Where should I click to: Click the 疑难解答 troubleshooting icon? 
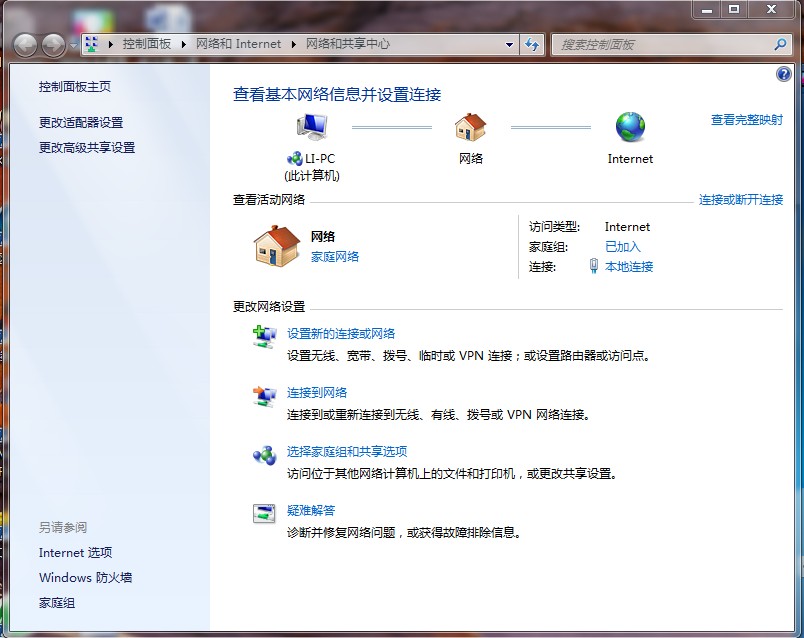(x=264, y=512)
